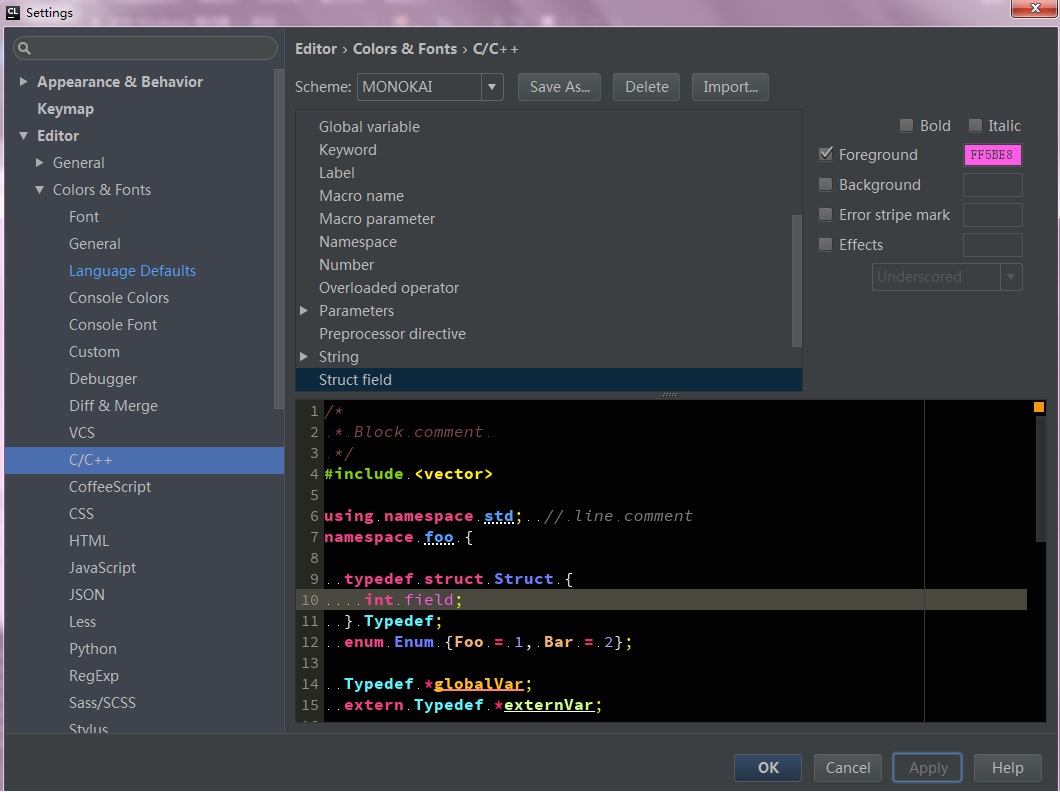Enable the Background checkbox
Viewport: 1060px width, 792px height.
coord(826,184)
